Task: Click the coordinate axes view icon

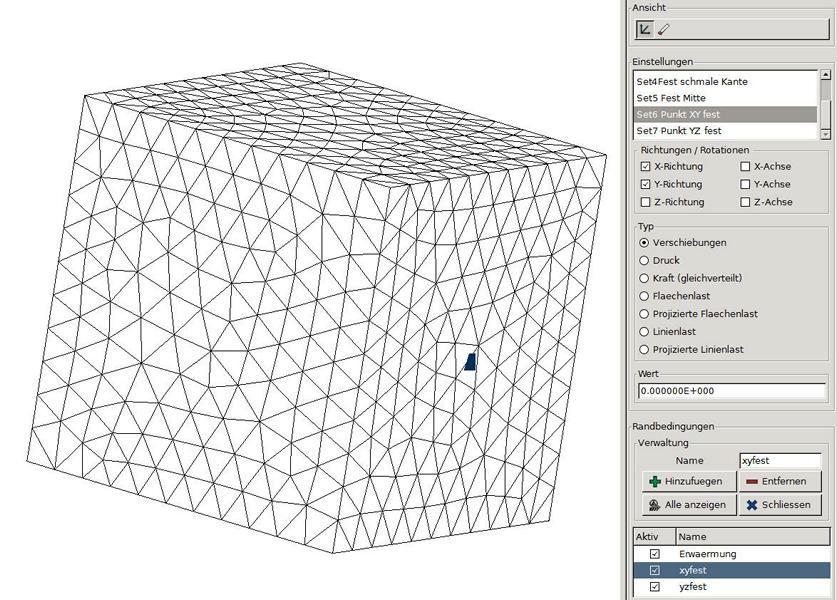Action: 645,29
